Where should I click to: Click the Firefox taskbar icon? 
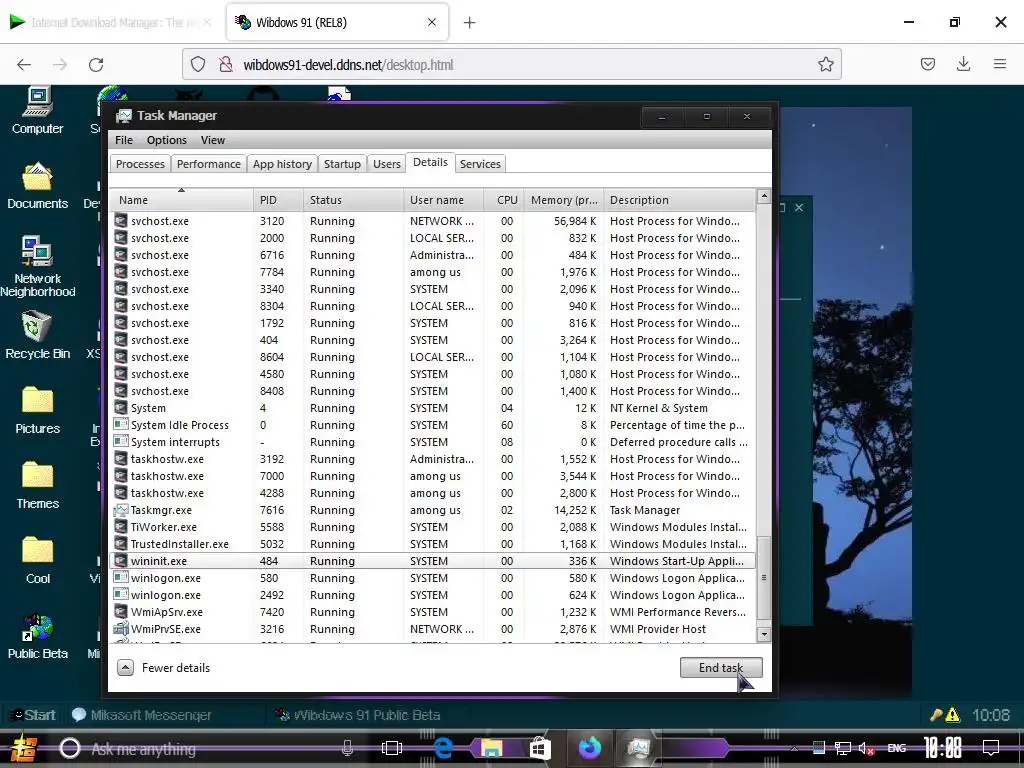[589, 747]
